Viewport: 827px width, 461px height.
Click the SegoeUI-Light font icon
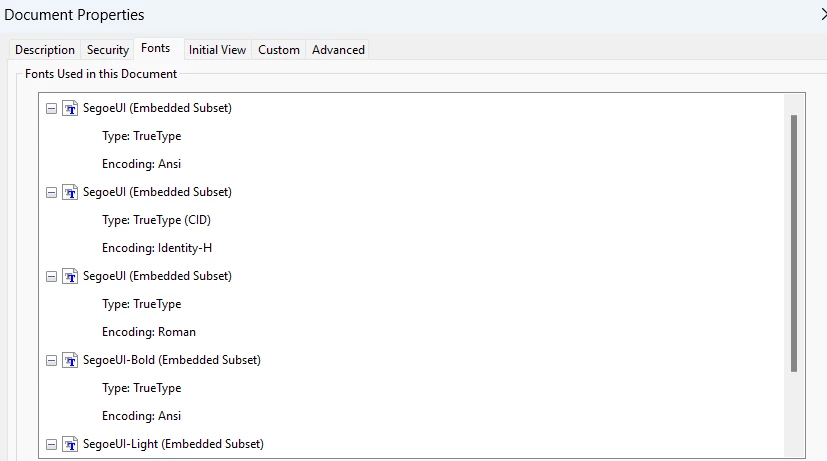(x=70, y=444)
